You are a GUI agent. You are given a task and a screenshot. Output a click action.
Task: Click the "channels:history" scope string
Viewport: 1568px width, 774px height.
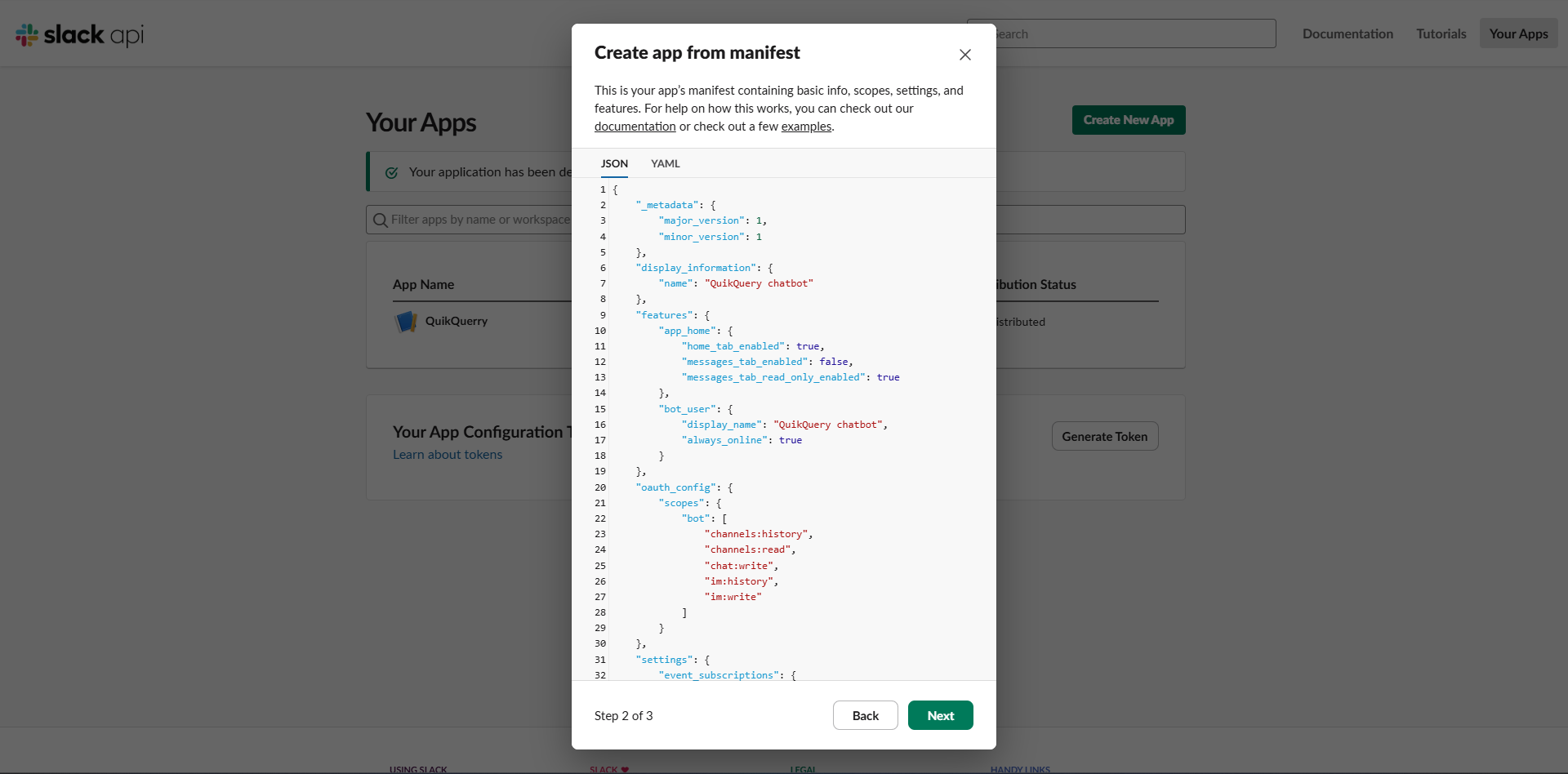(x=756, y=534)
